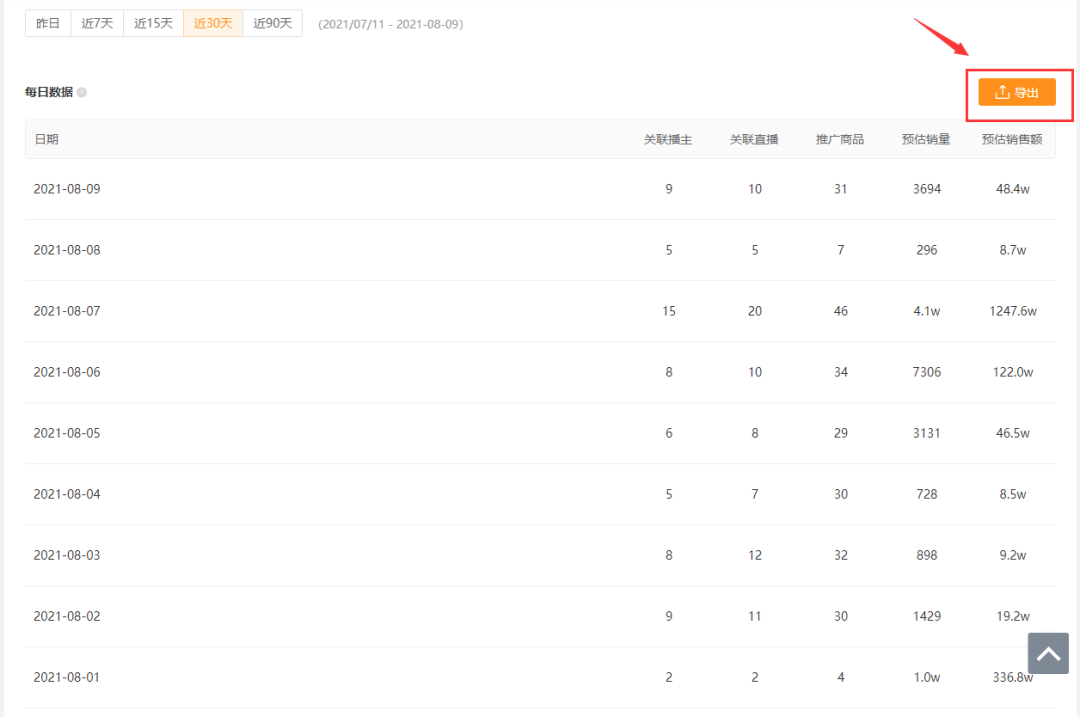Click the 预估销售额 column header
This screenshot has height=717, width=1080.
[1012, 140]
